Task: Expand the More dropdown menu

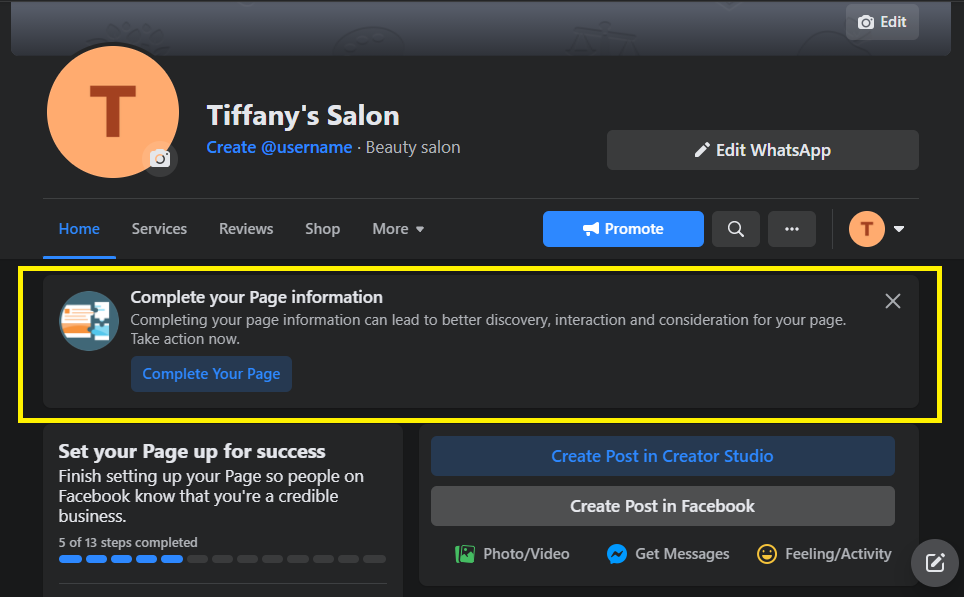Action: pyautogui.click(x=398, y=229)
